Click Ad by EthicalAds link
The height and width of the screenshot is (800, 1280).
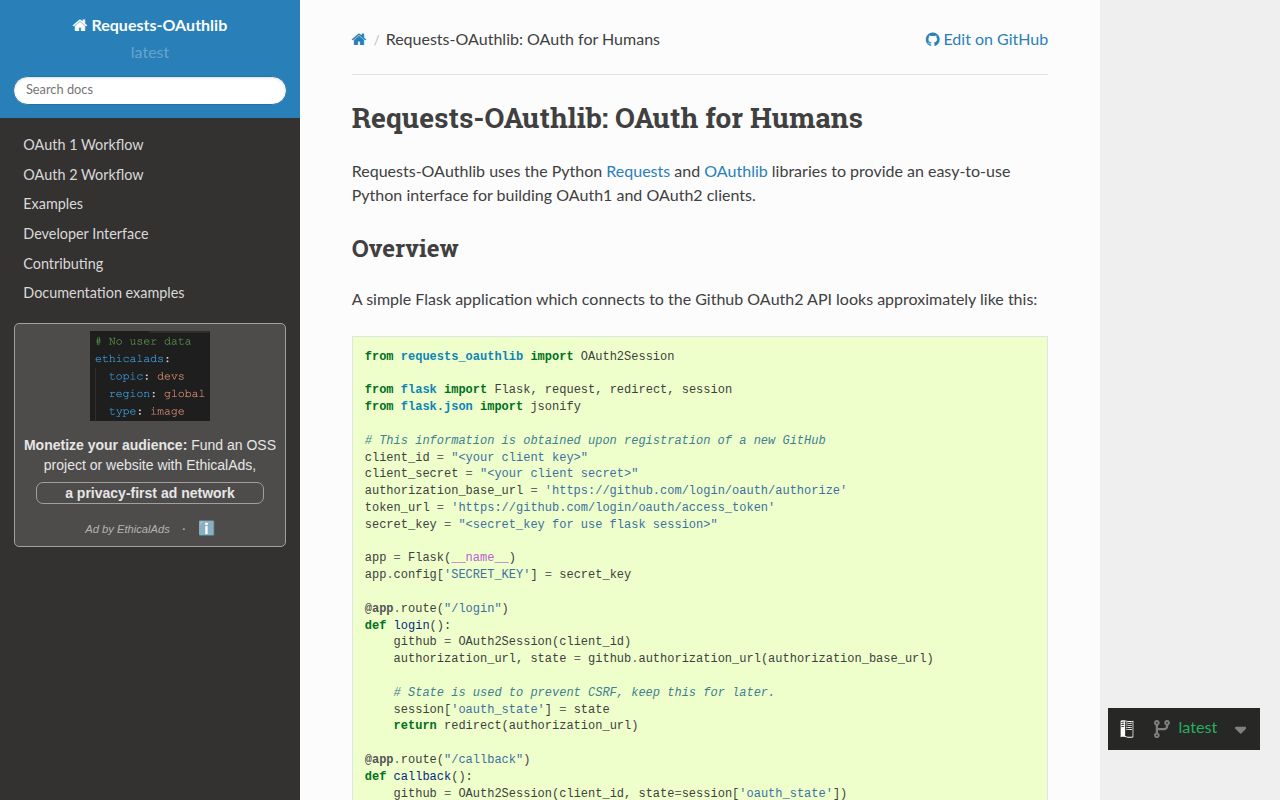click(127, 528)
